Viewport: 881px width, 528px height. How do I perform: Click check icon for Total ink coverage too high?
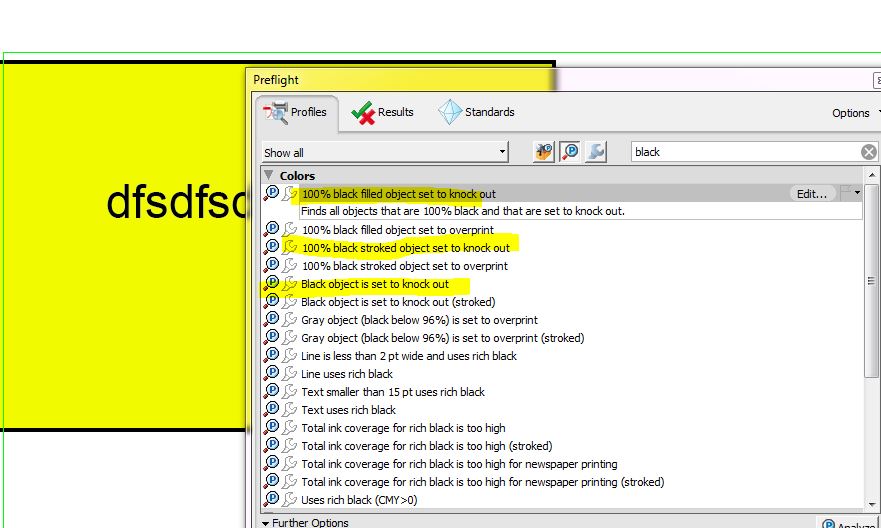coord(271,427)
